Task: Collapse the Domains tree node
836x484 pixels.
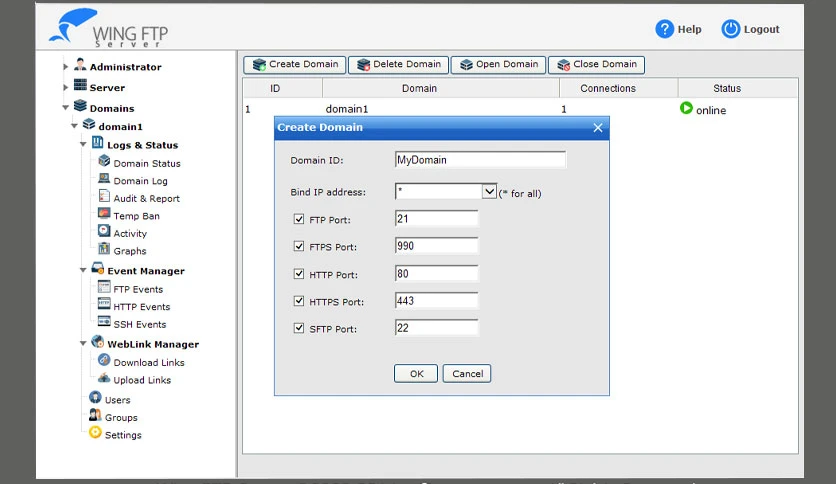Action: [x=65, y=108]
